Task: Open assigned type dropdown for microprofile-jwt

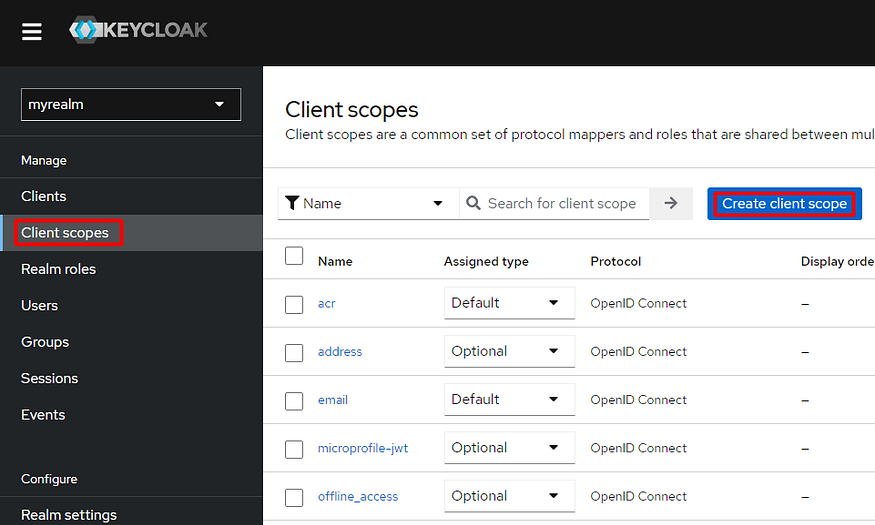Action: coord(509,448)
